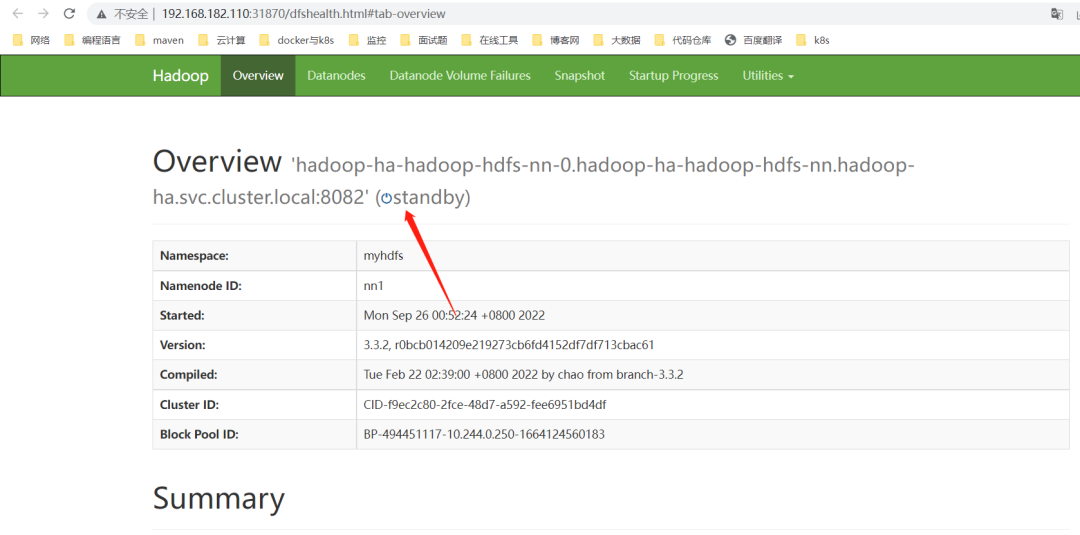The width and height of the screenshot is (1080, 535).
Task: Click the Block Pool ID label
Action: pos(200,434)
